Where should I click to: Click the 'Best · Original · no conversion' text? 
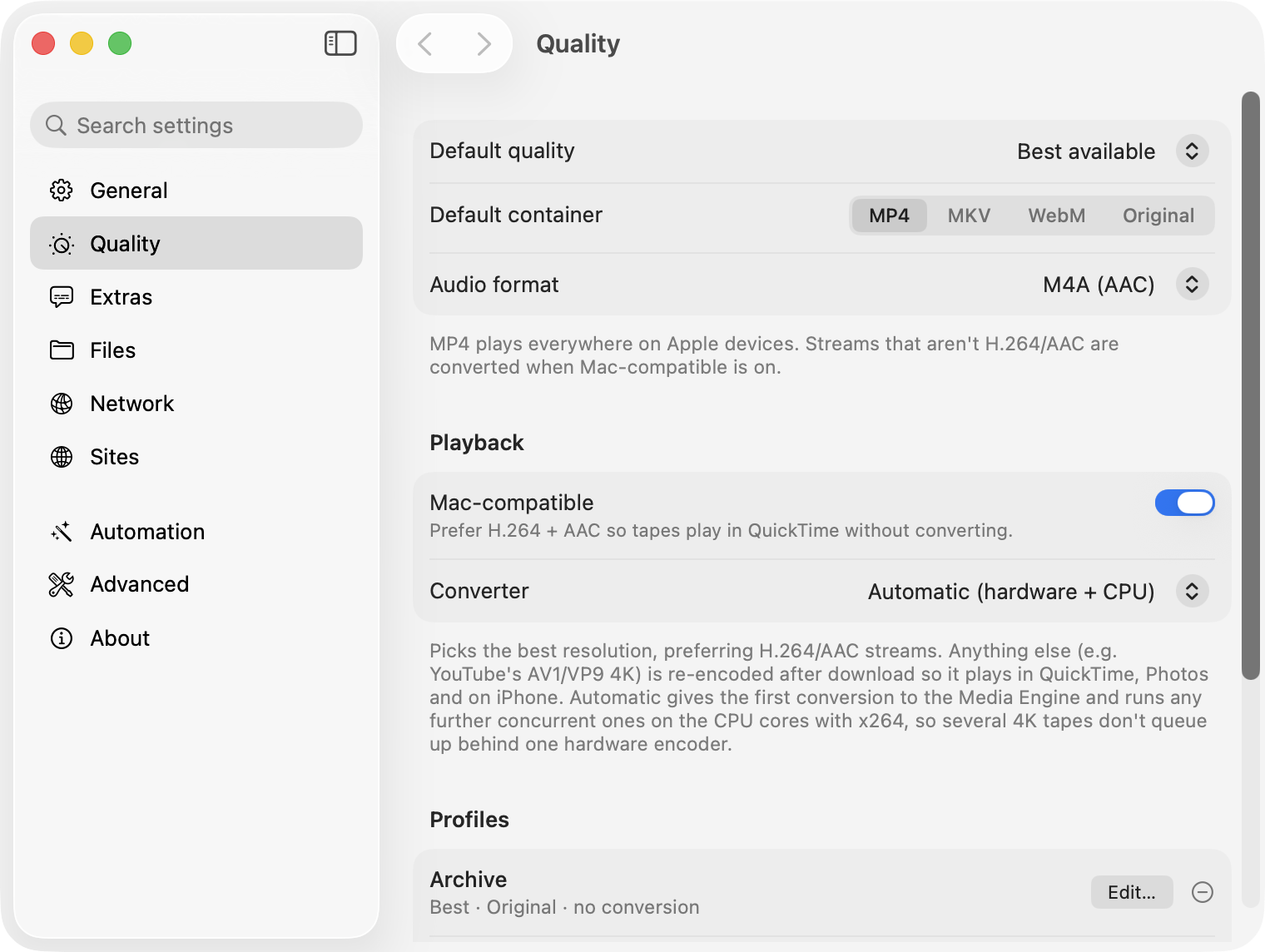(x=564, y=907)
